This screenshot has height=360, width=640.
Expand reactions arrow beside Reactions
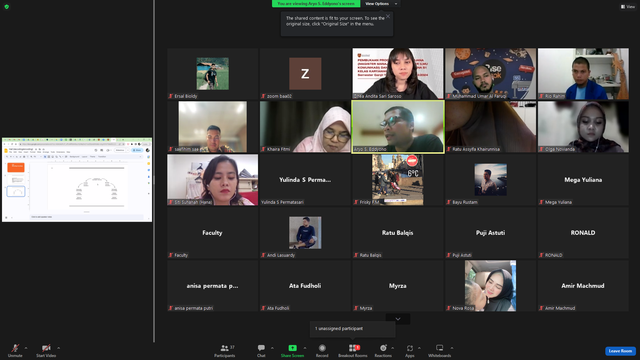(393, 348)
